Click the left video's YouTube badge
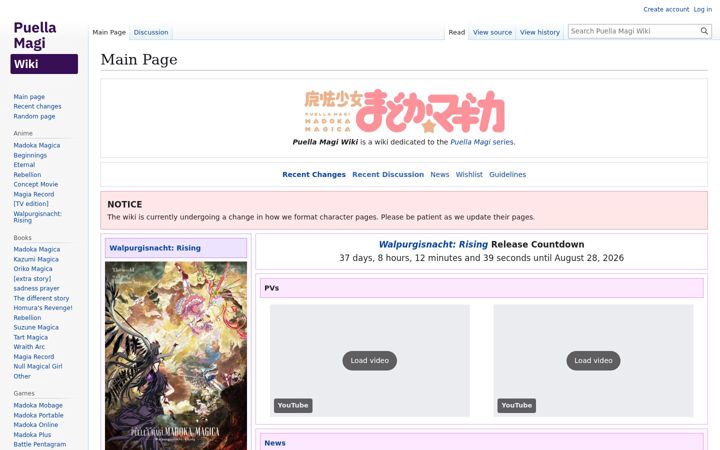720x450 pixels. tap(293, 405)
